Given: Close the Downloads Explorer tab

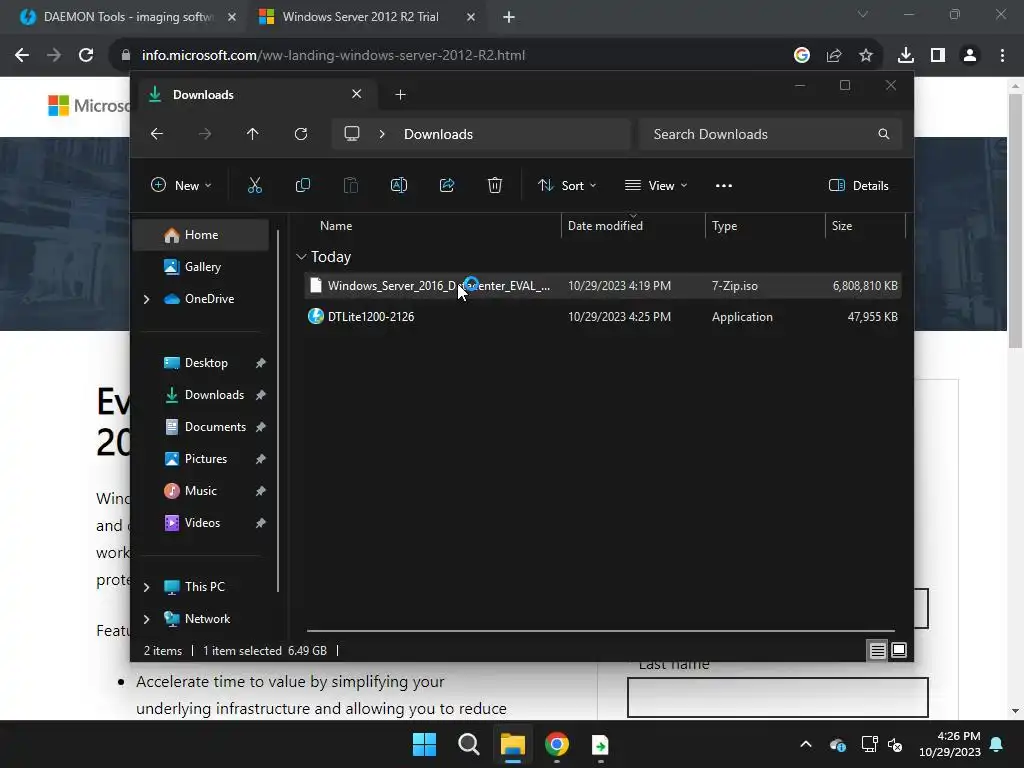Looking at the screenshot, I should click(357, 94).
